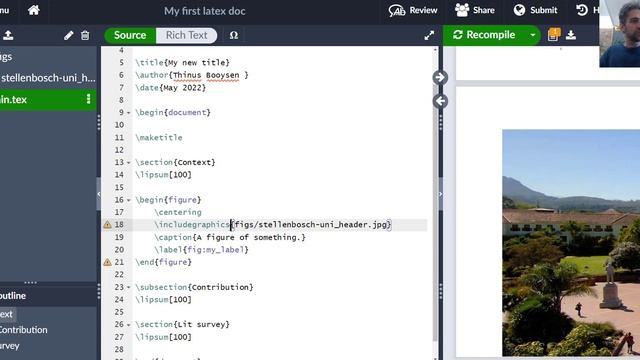Click the \includegraphics path on line 18
This screenshot has width=640, height=360.
pos(312,224)
